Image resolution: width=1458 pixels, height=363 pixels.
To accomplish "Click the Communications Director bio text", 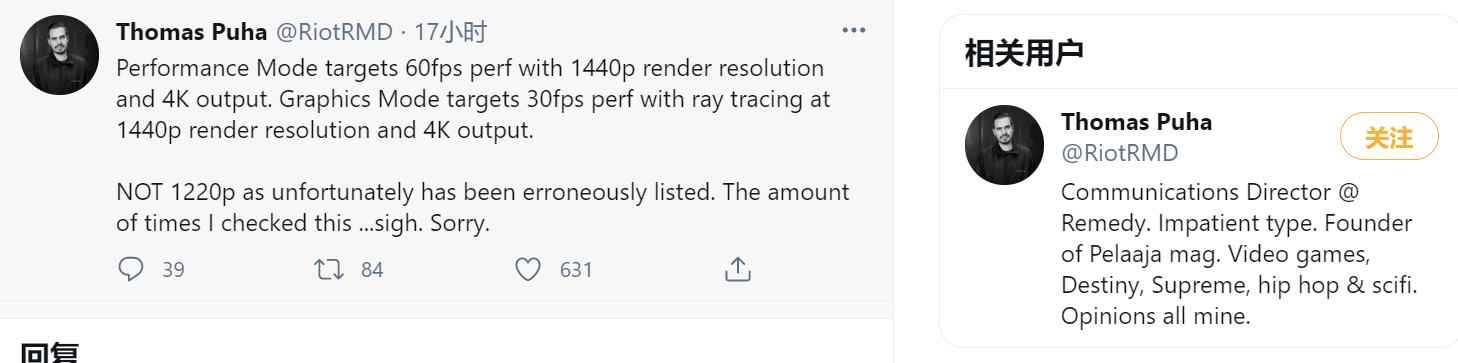I will click(x=1240, y=254).
